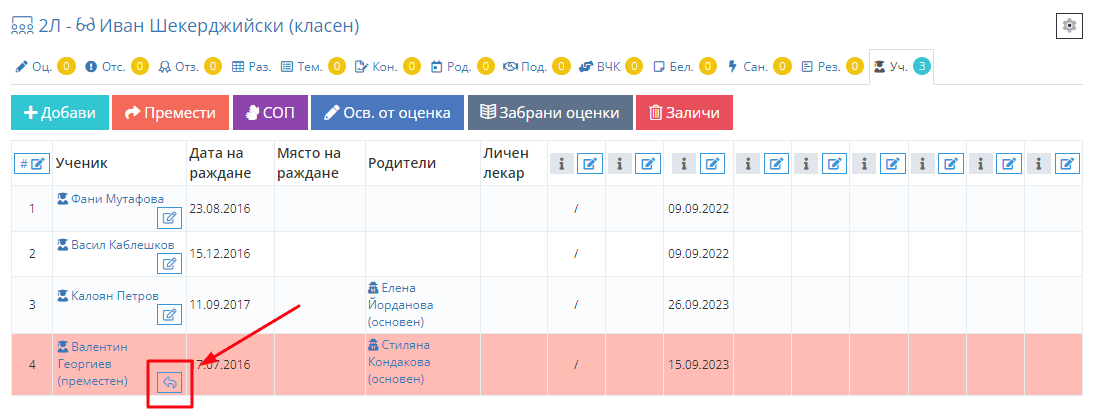Click edit icon next to Калоян Петров
Image resolution: width=1095 pixels, height=420 pixels.
169,315
